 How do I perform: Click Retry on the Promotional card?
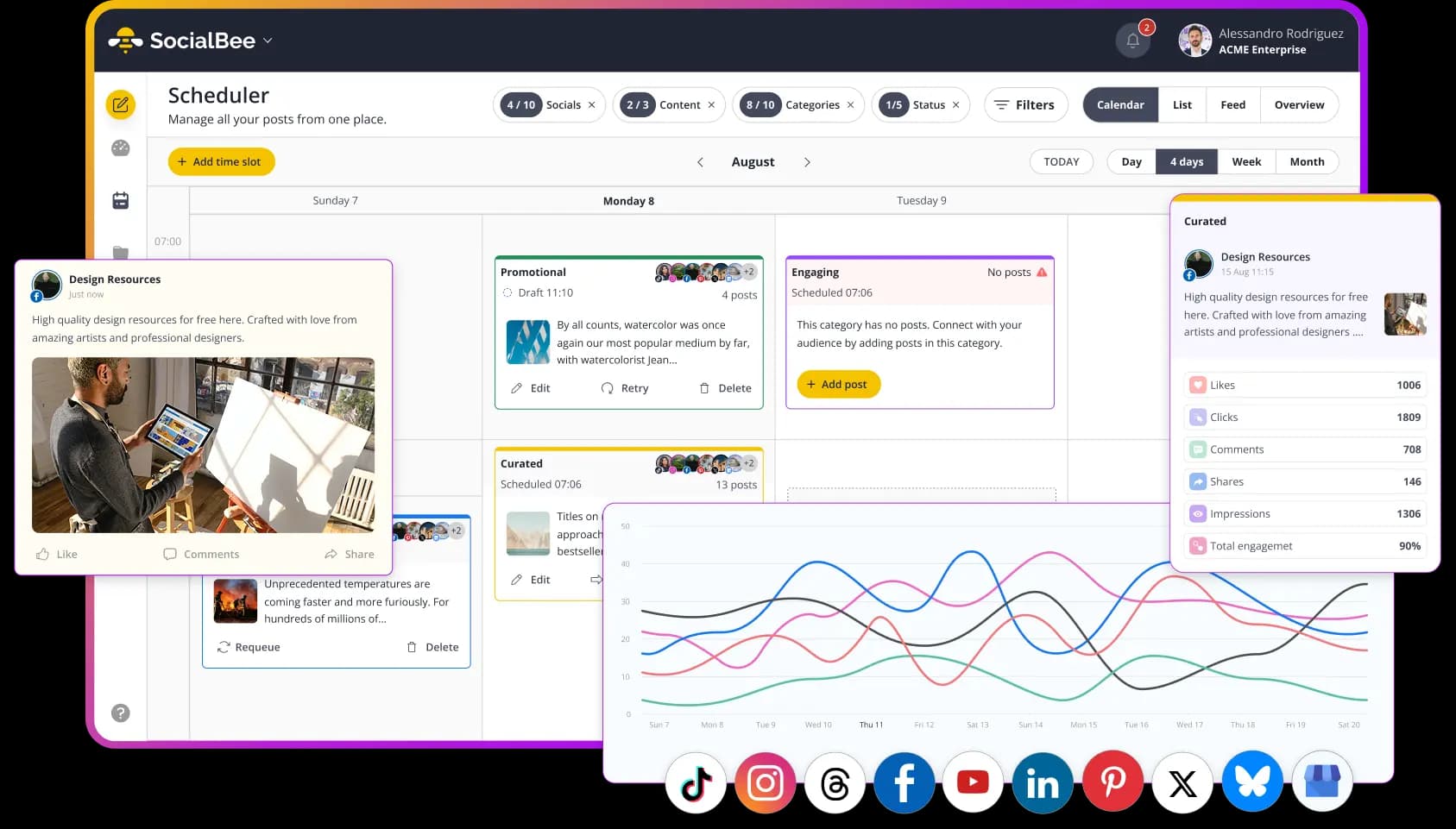pos(625,389)
